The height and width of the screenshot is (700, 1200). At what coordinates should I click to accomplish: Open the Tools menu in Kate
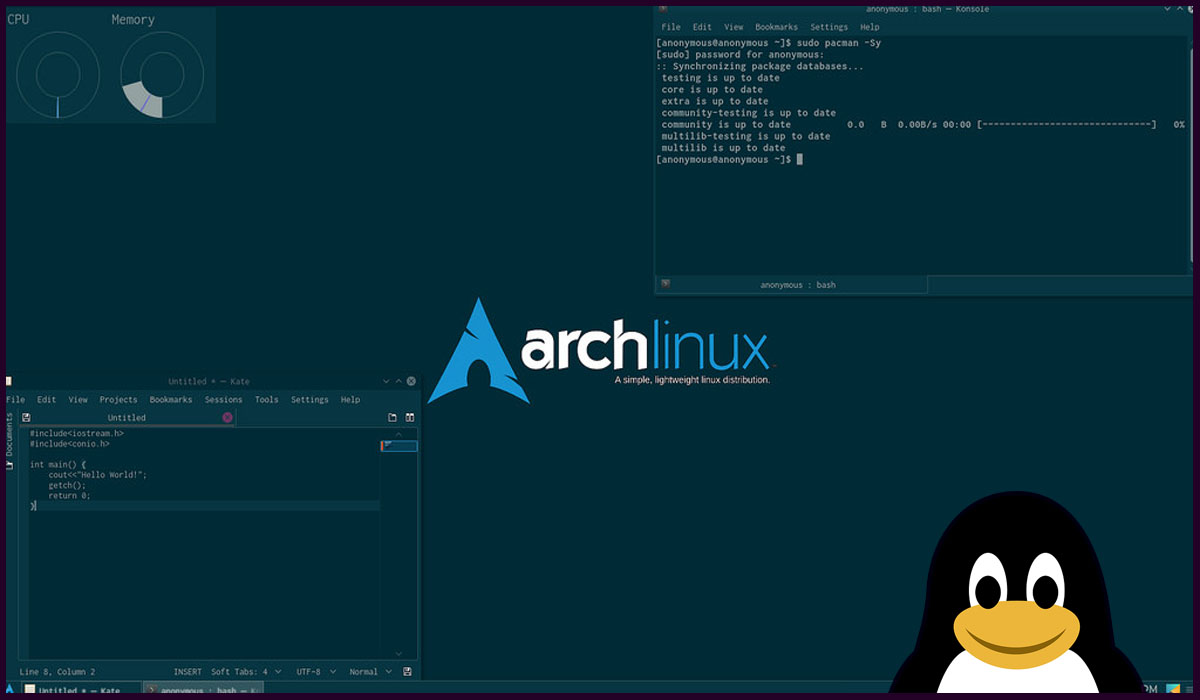click(x=266, y=399)
